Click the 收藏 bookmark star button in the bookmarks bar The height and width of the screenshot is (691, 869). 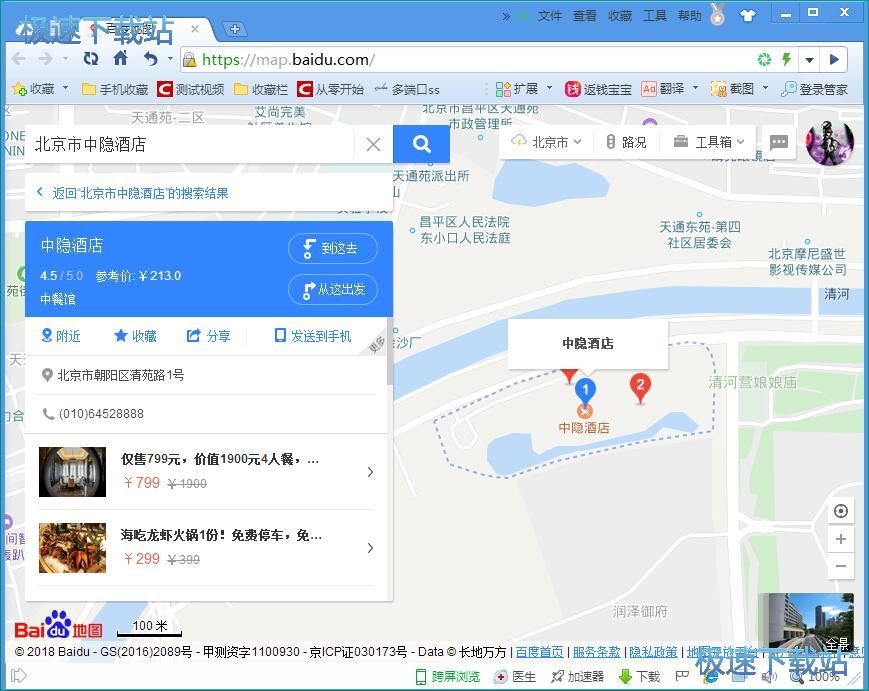coord(33,89)
